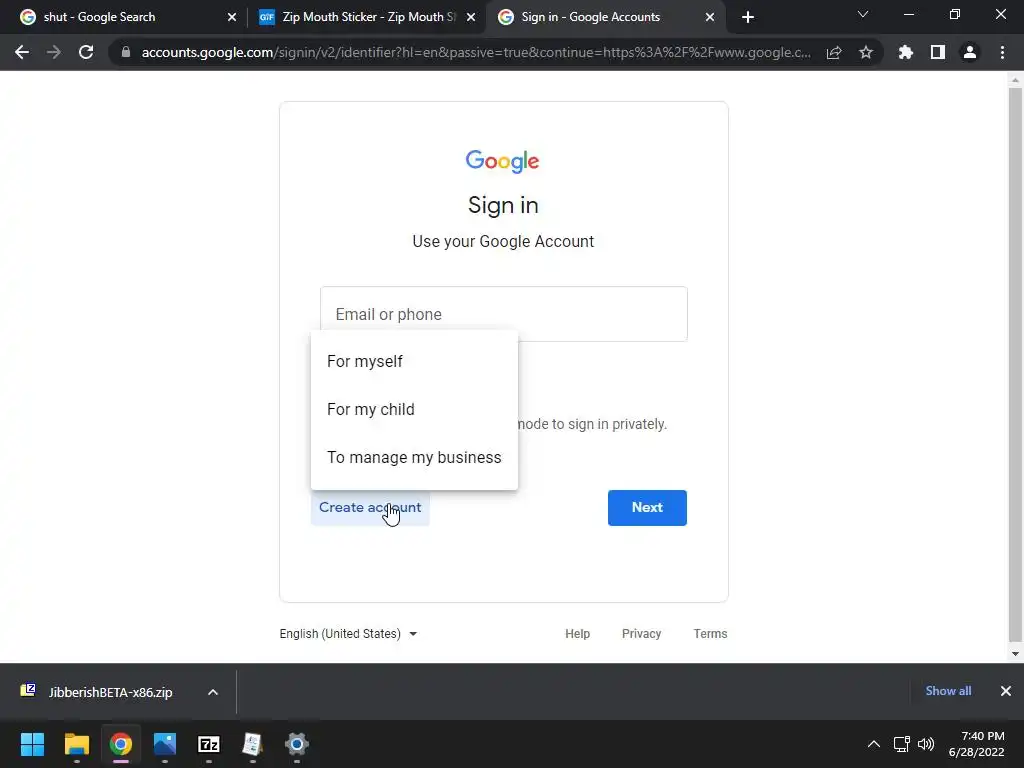Click the browser forward arrow
The width and height of the screenshot is (1024, 768).
54,52
